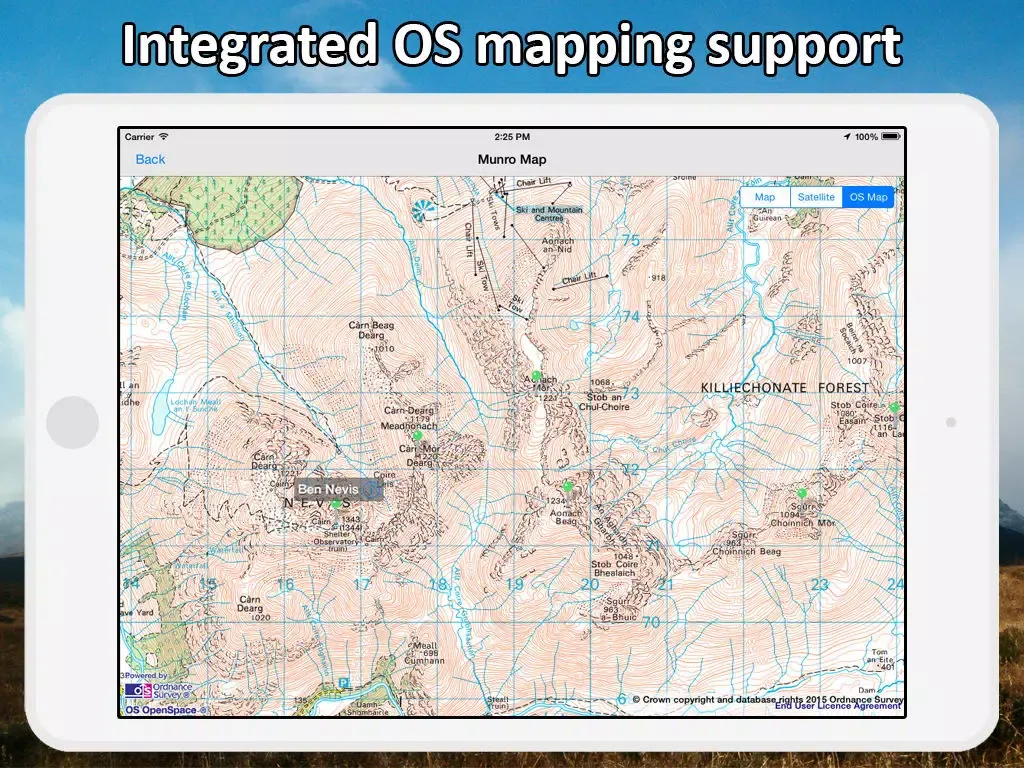Viewport: 1024px width, 768px height.
Task: Click grid number 16 on the map
Action: 285,584
